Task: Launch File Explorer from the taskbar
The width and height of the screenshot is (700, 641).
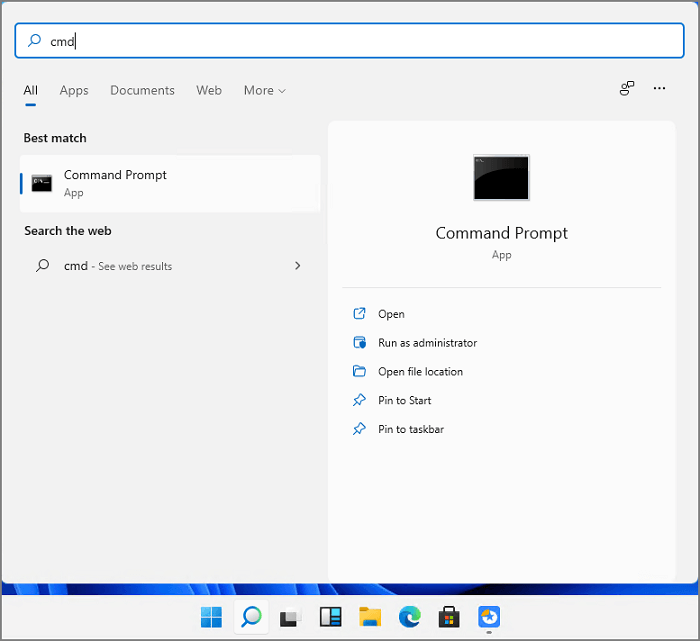Action: tap(370, 617)
